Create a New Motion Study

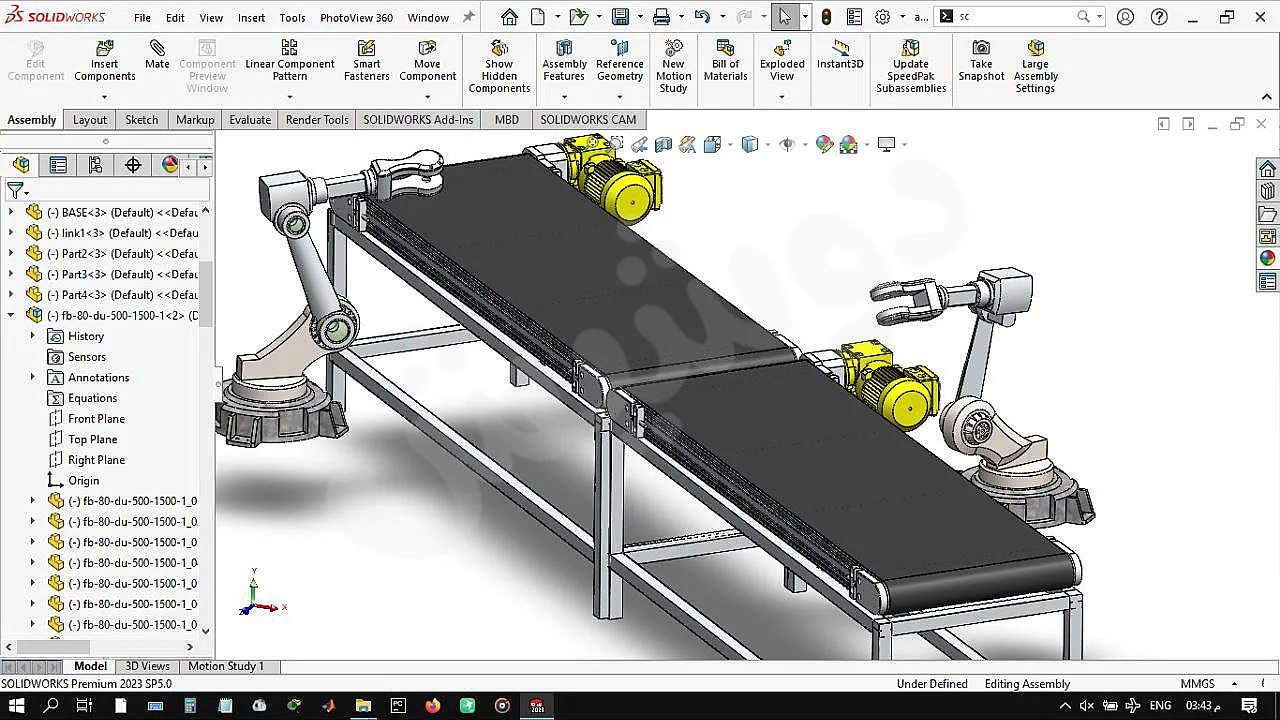point(674,67)
